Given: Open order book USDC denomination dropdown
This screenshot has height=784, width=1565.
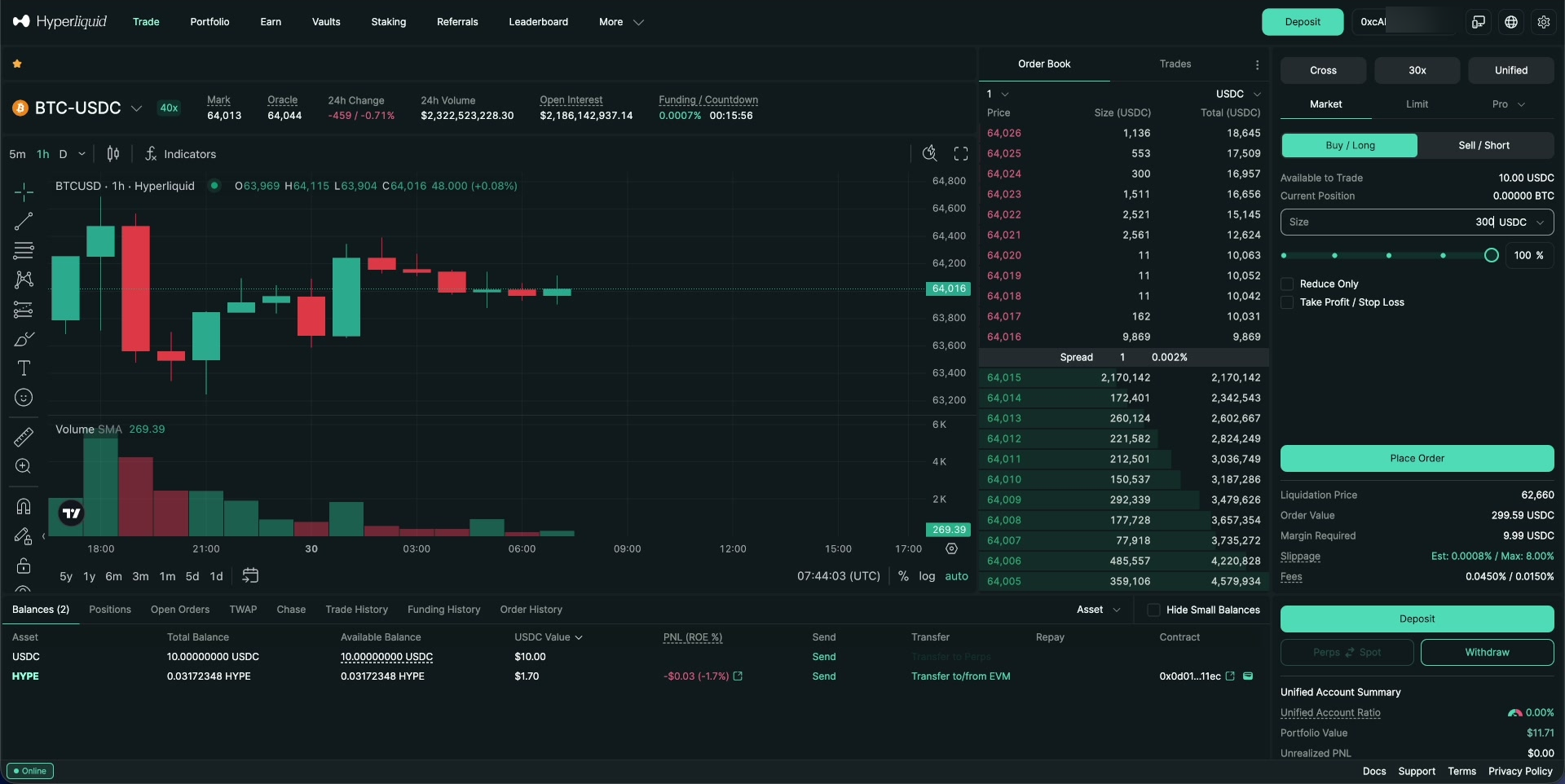Looking at the screenshot, I should coord(1238,94).
